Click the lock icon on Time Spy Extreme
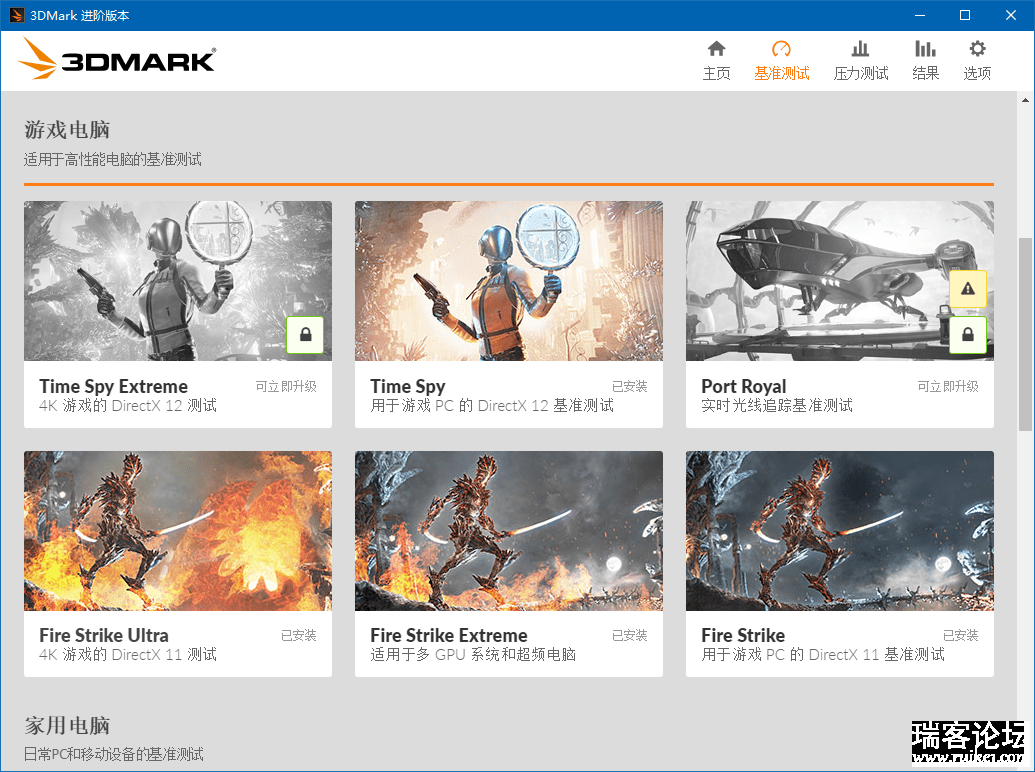Screen dimensions: 1035x772 (x=306, y=335)
